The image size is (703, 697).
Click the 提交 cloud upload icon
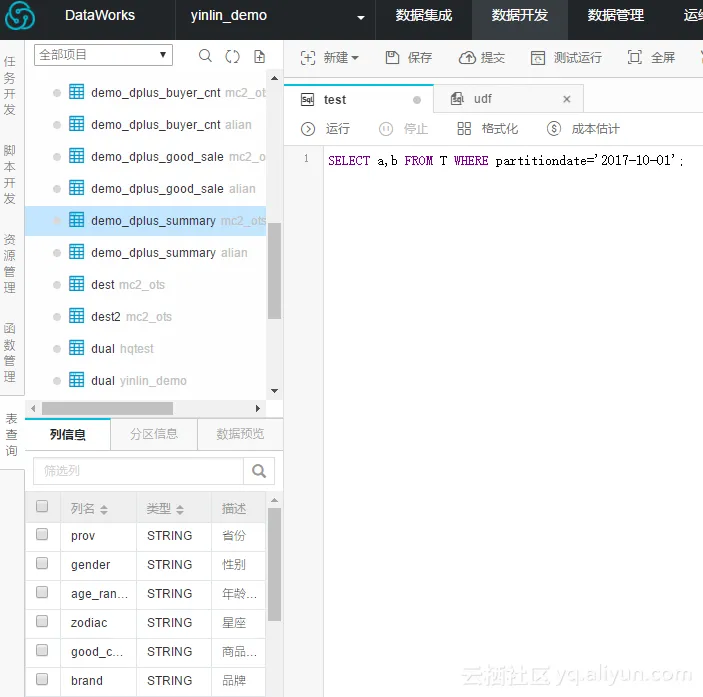467,57
